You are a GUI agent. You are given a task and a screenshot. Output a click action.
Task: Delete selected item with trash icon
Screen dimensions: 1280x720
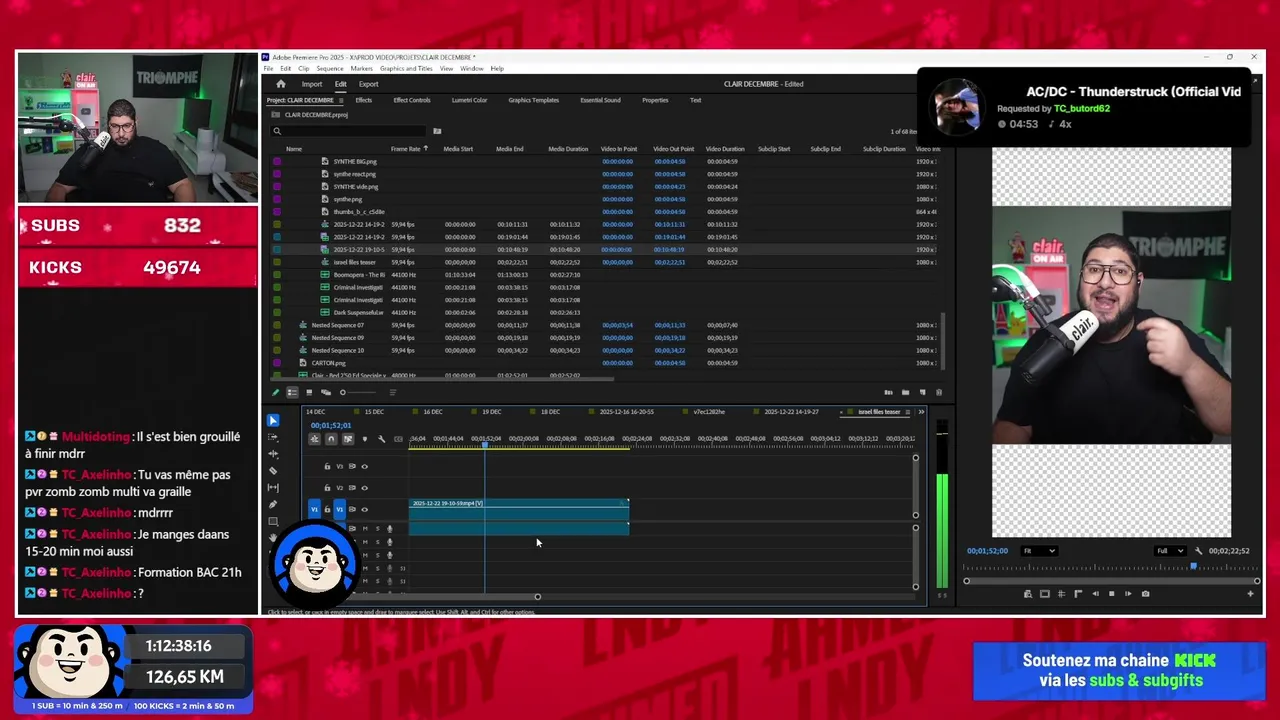[938, 392]
